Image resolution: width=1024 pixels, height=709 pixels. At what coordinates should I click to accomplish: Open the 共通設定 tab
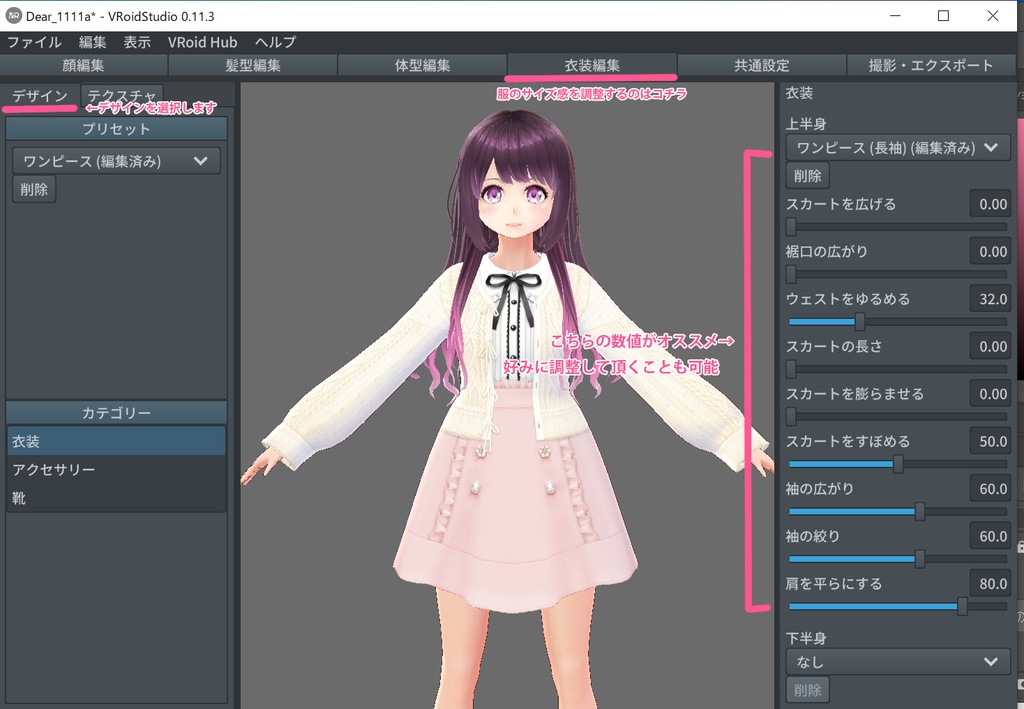pos(762,64)
